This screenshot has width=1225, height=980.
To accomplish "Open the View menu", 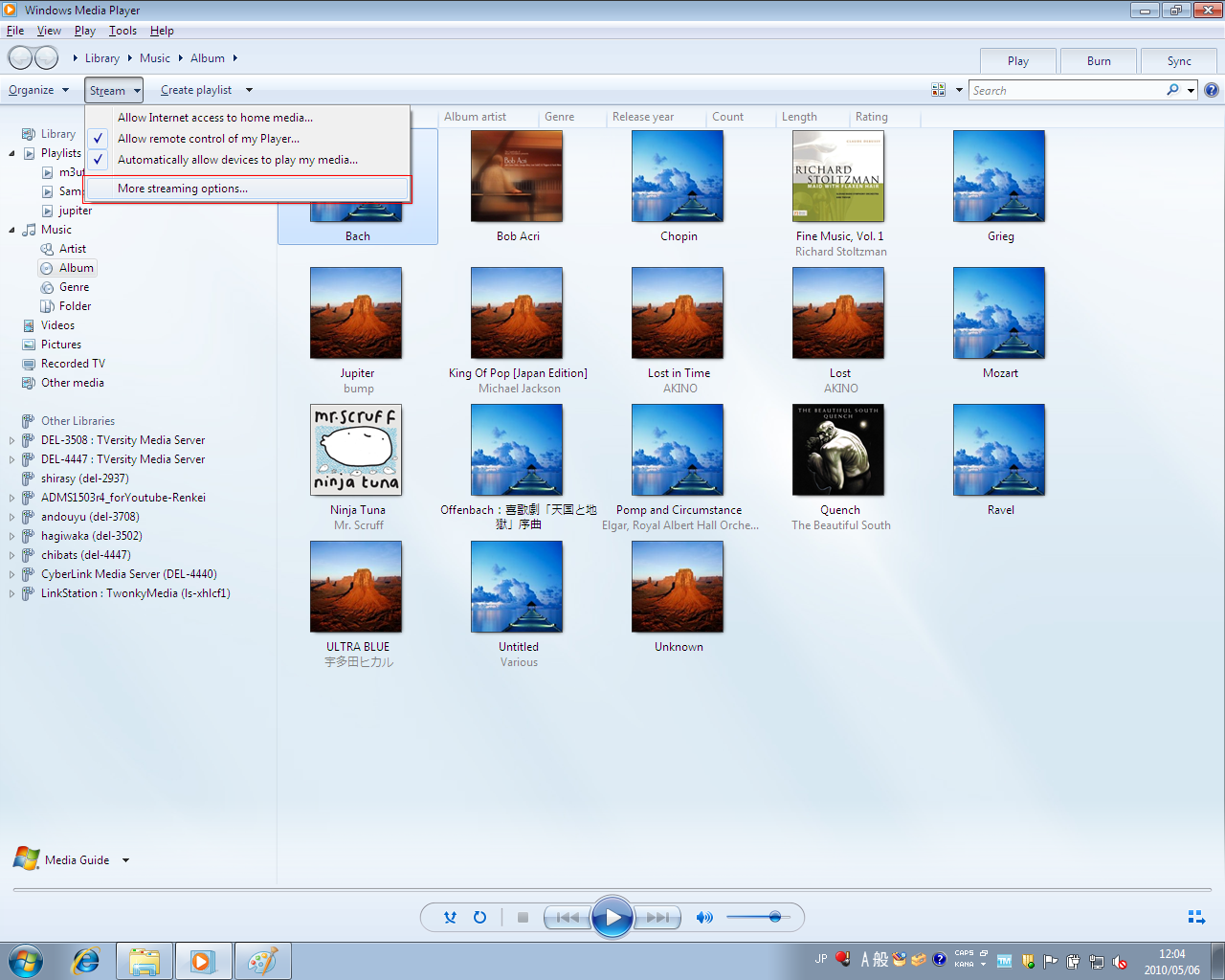I will click(49, 31).
